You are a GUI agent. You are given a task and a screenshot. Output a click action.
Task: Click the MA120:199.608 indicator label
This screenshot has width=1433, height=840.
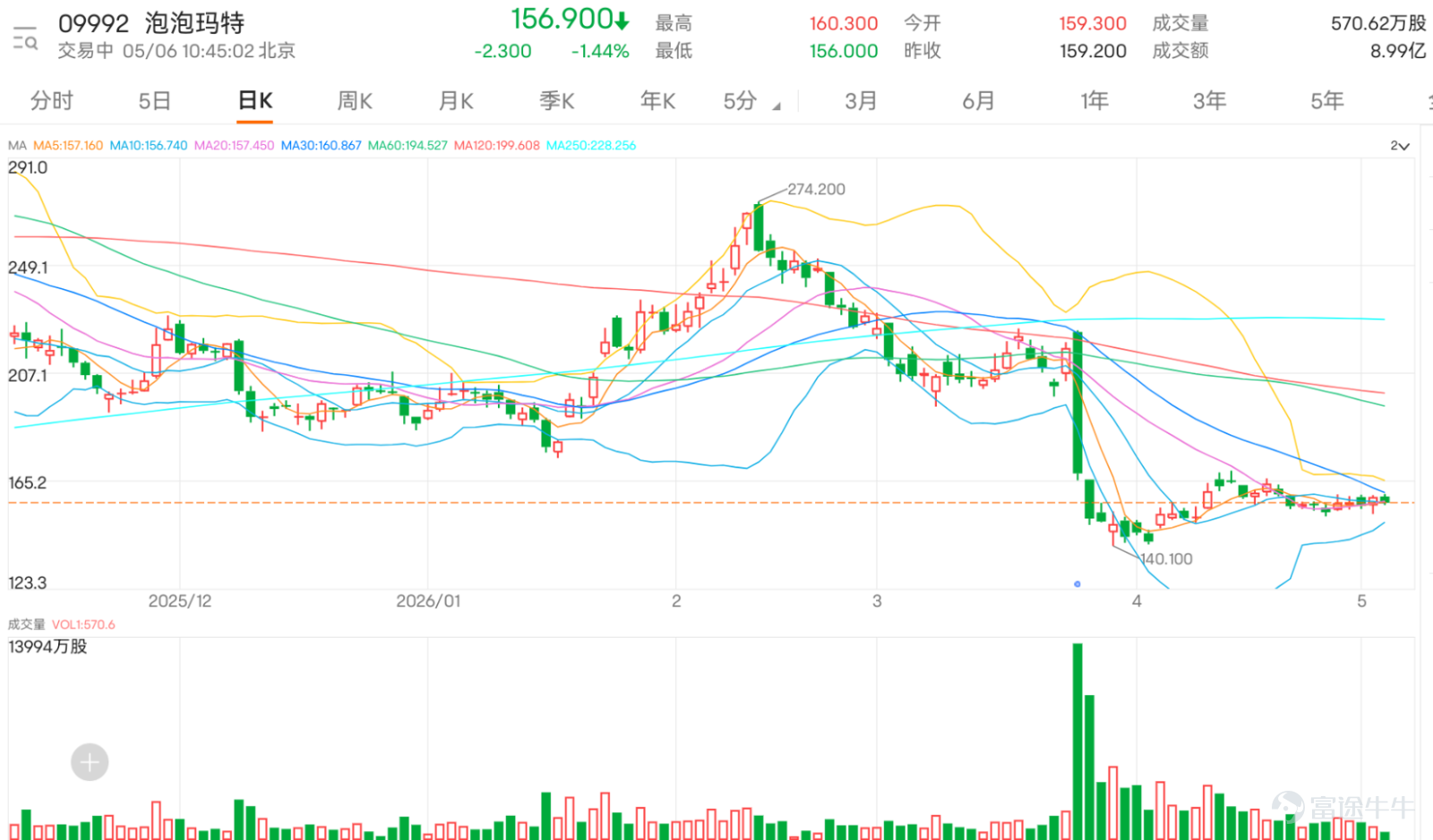(497, 145)
